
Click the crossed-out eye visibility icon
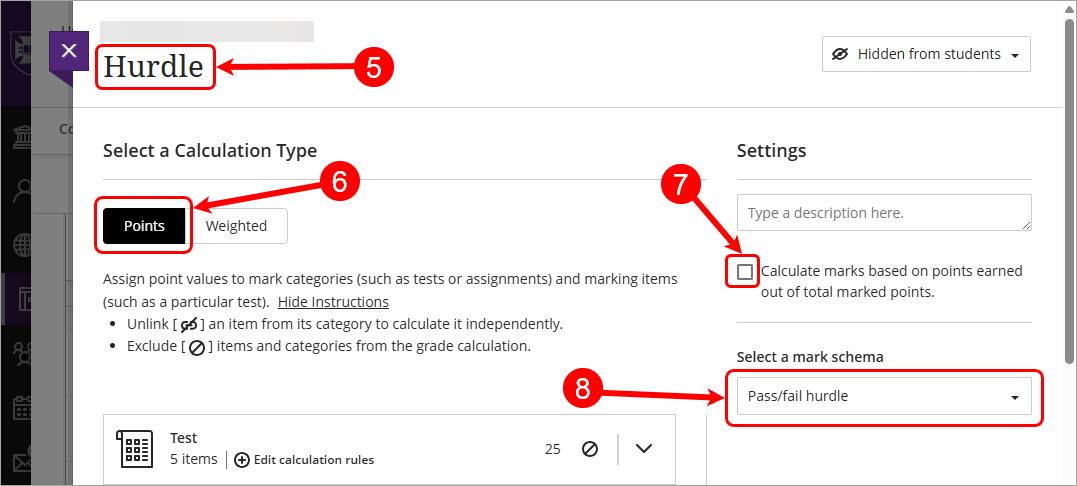(x=840, y=54)
